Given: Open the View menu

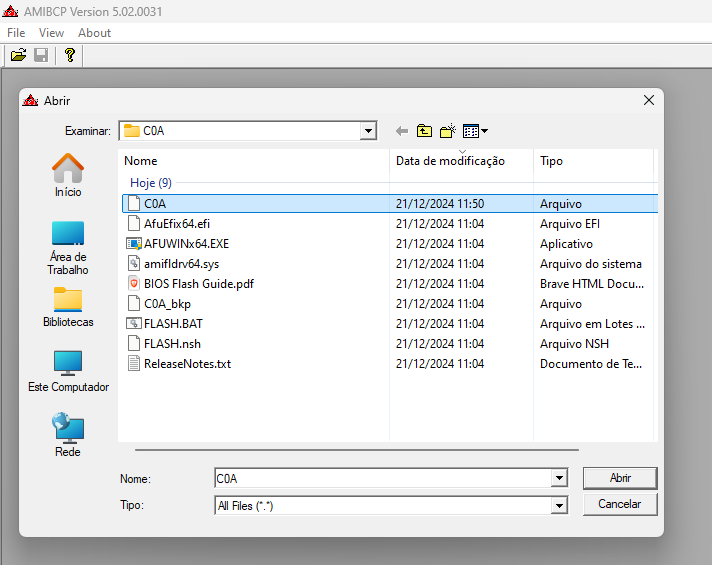Looking at the screenshot, I should pyautogui.click(x=51, y=33).
